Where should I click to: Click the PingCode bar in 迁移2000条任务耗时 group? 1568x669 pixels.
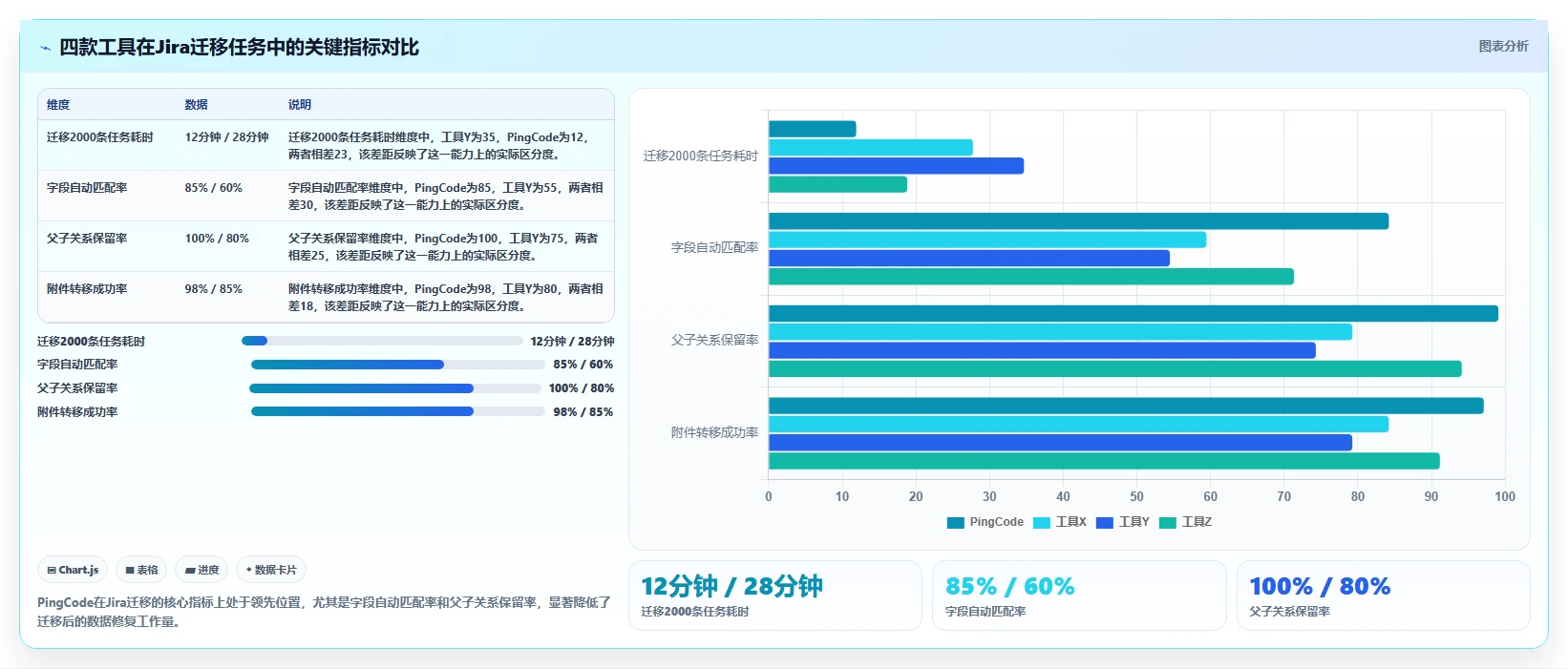(813, 129)
